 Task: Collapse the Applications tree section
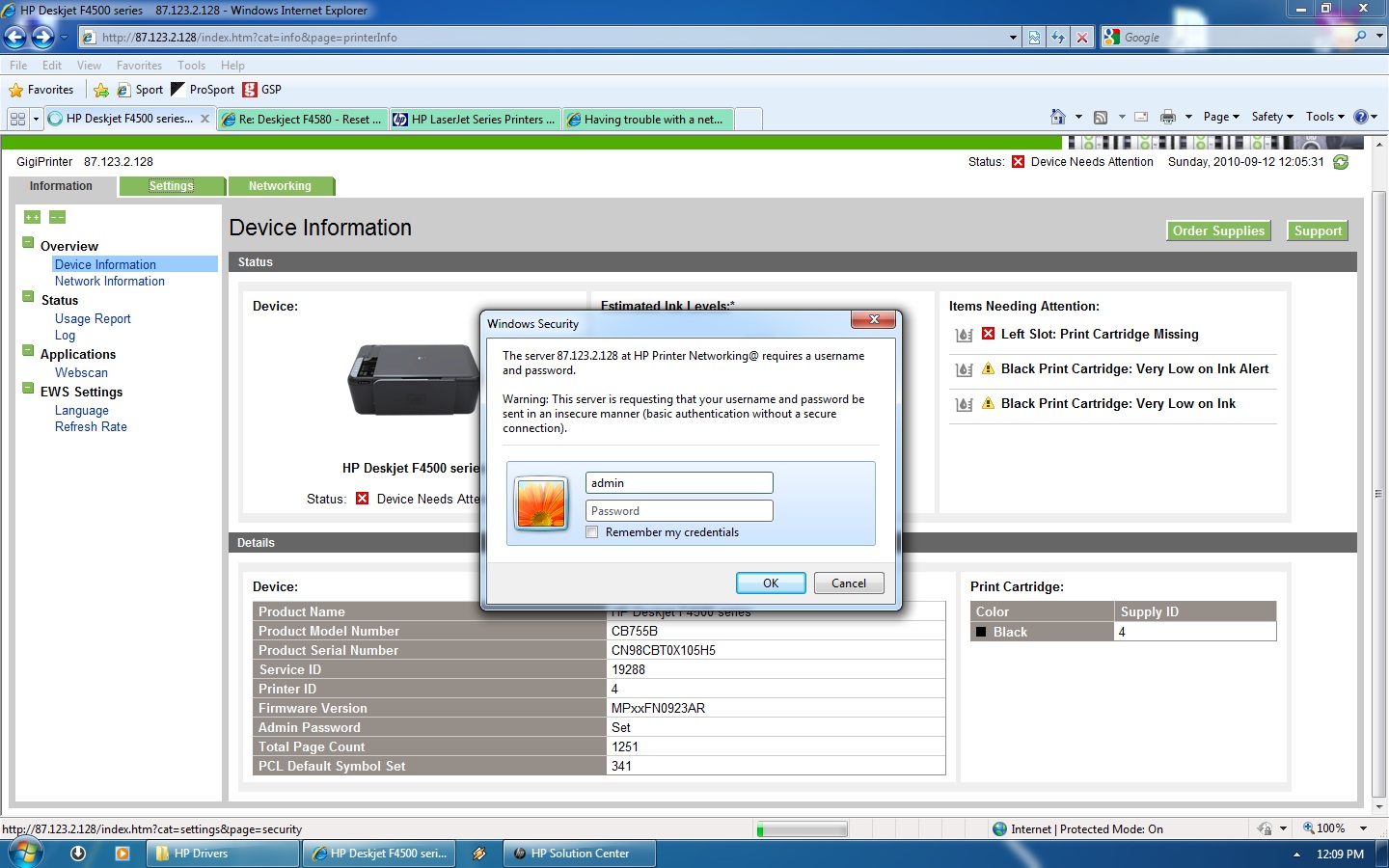29,351
